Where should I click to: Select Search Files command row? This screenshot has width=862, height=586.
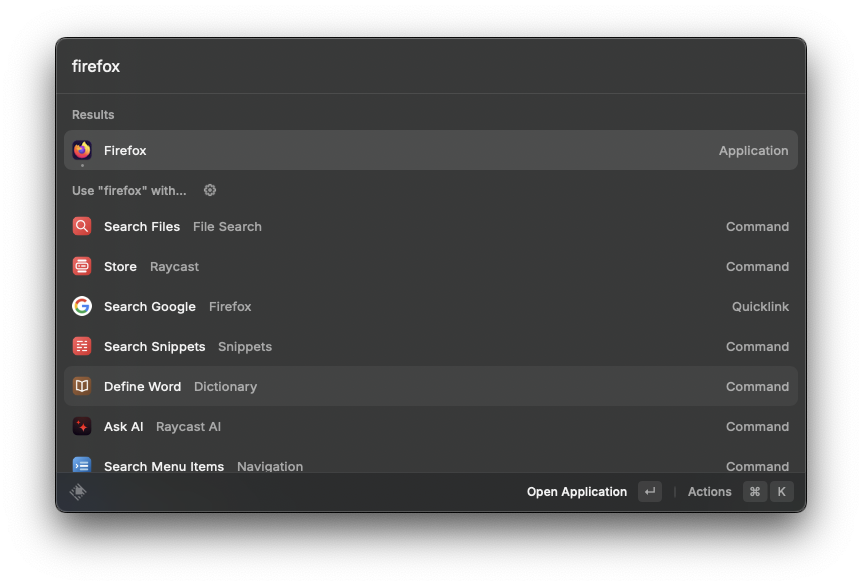coord(431,226)
